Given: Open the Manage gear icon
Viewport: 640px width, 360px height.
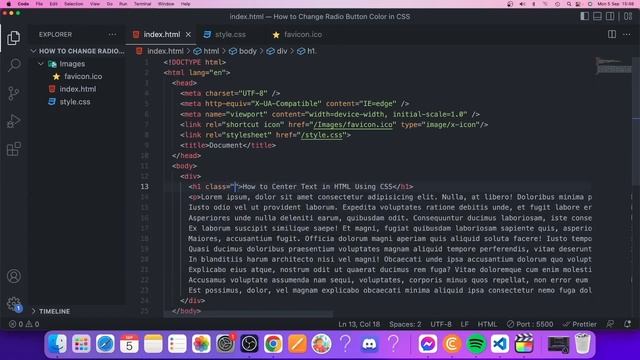Looking at the screenshot, I should tap(14, 304).
